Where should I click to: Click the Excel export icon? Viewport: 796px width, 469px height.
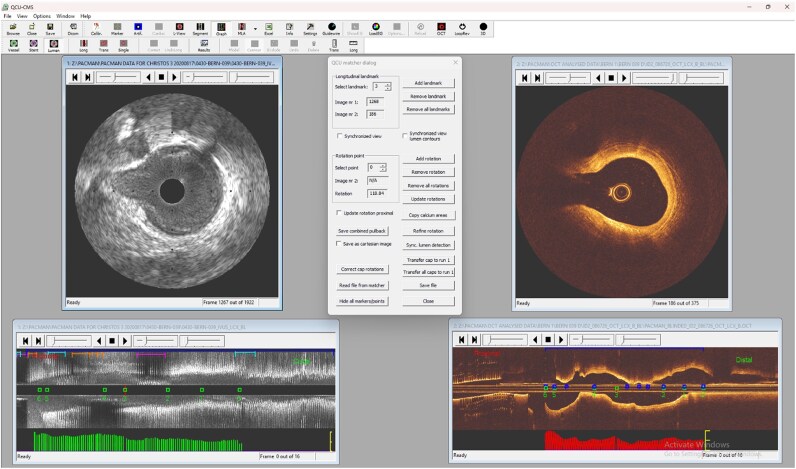click(269, 29)
